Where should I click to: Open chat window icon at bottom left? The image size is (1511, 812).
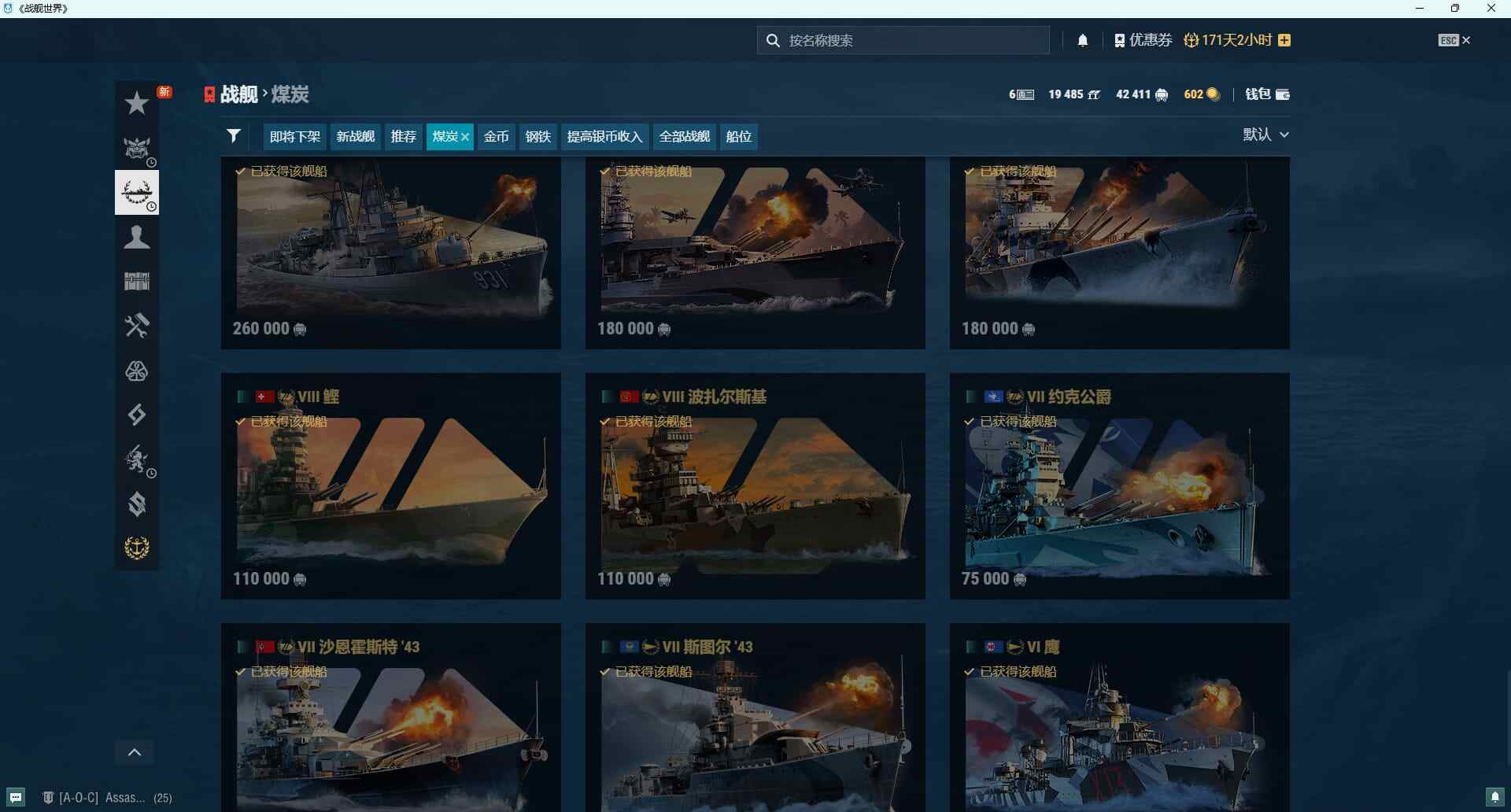(x=15, y=797)
